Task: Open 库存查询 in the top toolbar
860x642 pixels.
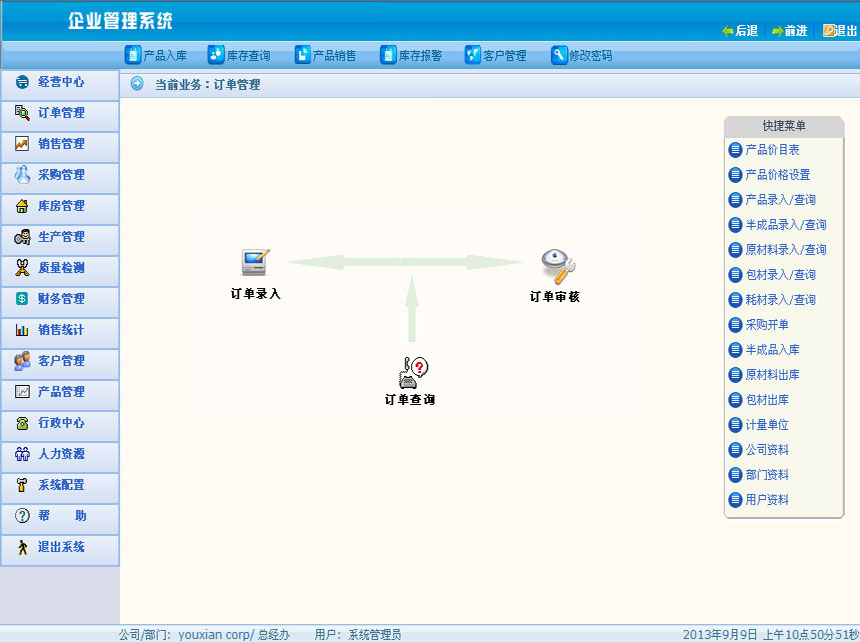Action: click(239, 56)
